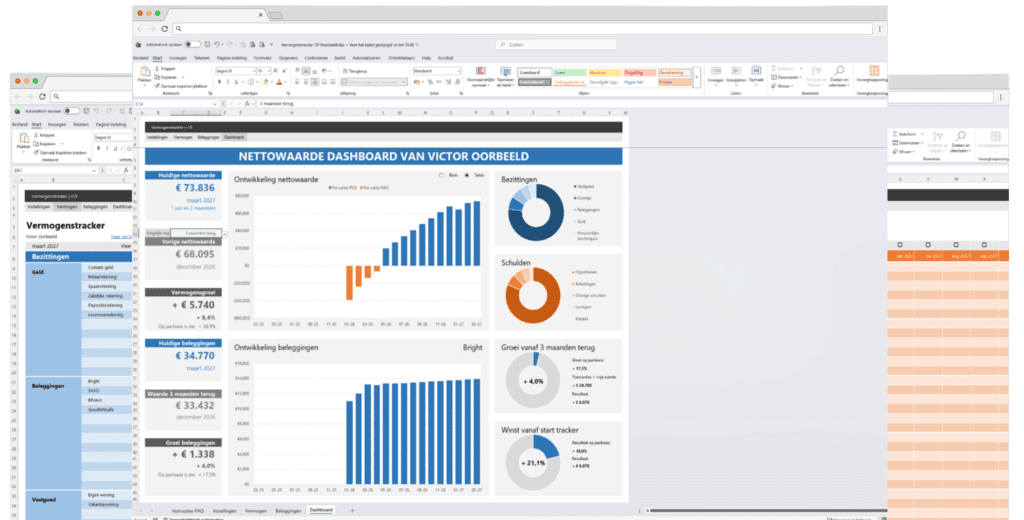The height and width of the screenshot is (520, 1024).
Task: Open the Vergelijk met dropdown arrow
Action: click(225, 233)
